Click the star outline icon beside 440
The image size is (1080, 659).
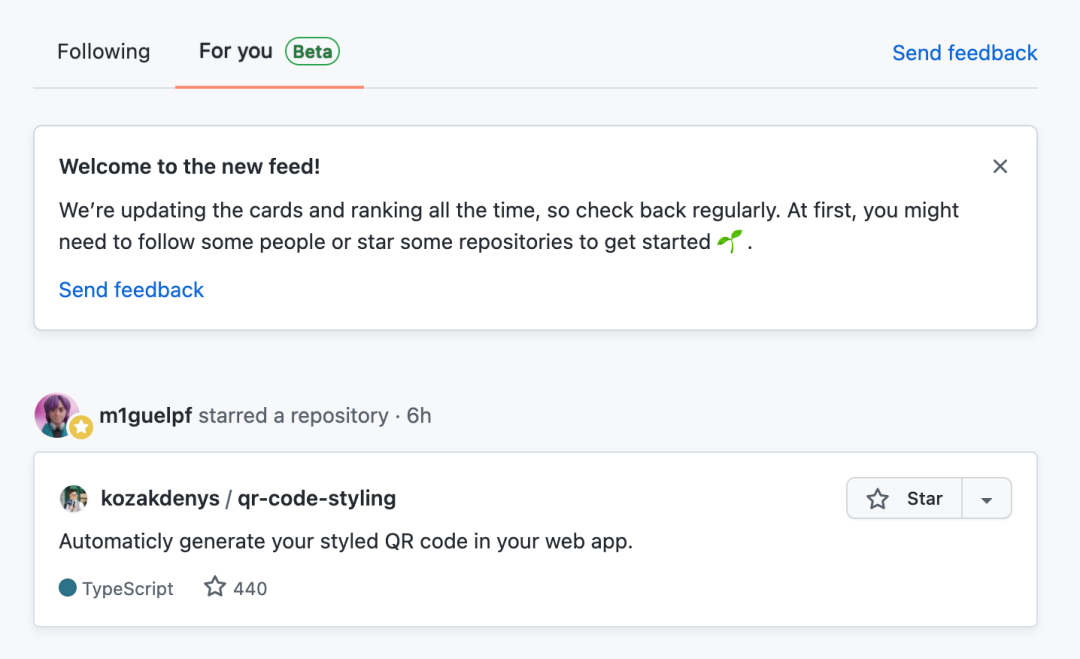point(215,587)
